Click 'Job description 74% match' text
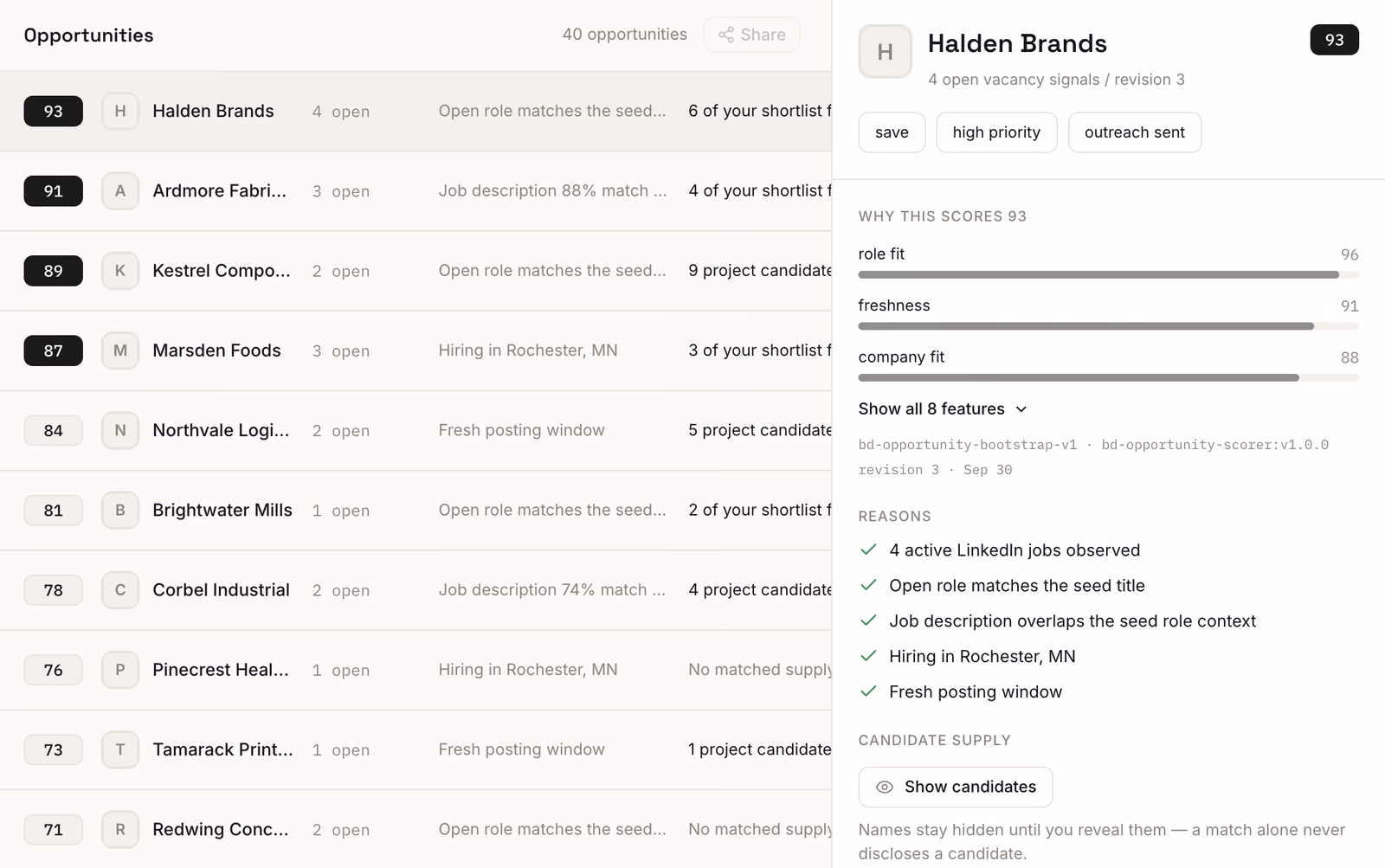The image size is (1385, 868). tap(551, 590)
